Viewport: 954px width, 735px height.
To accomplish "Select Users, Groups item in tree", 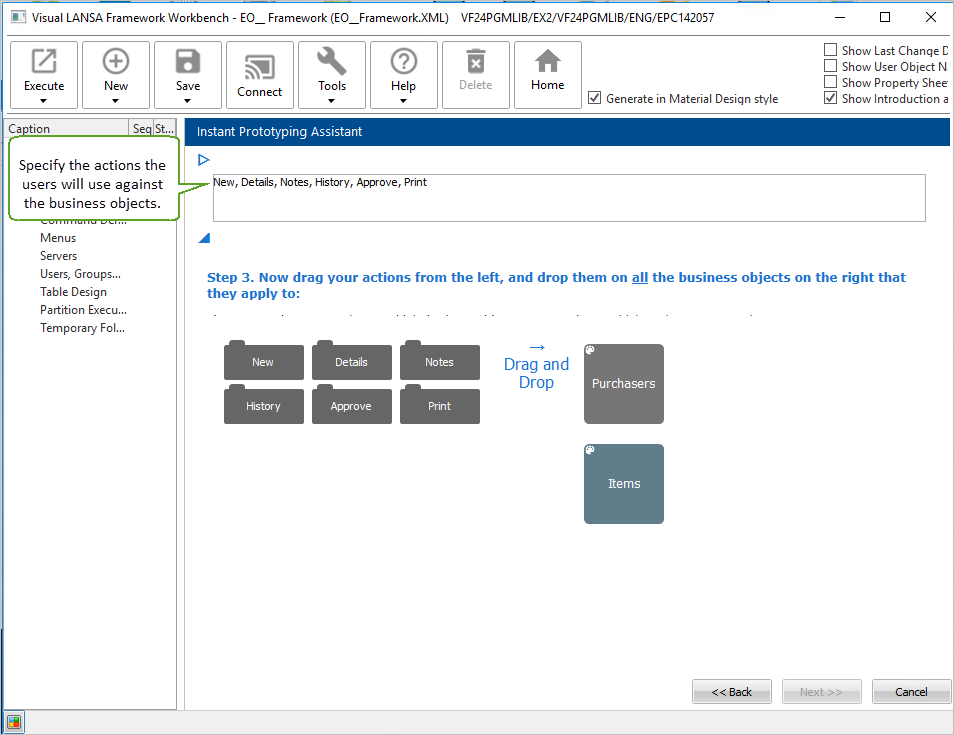I will 80,274.
